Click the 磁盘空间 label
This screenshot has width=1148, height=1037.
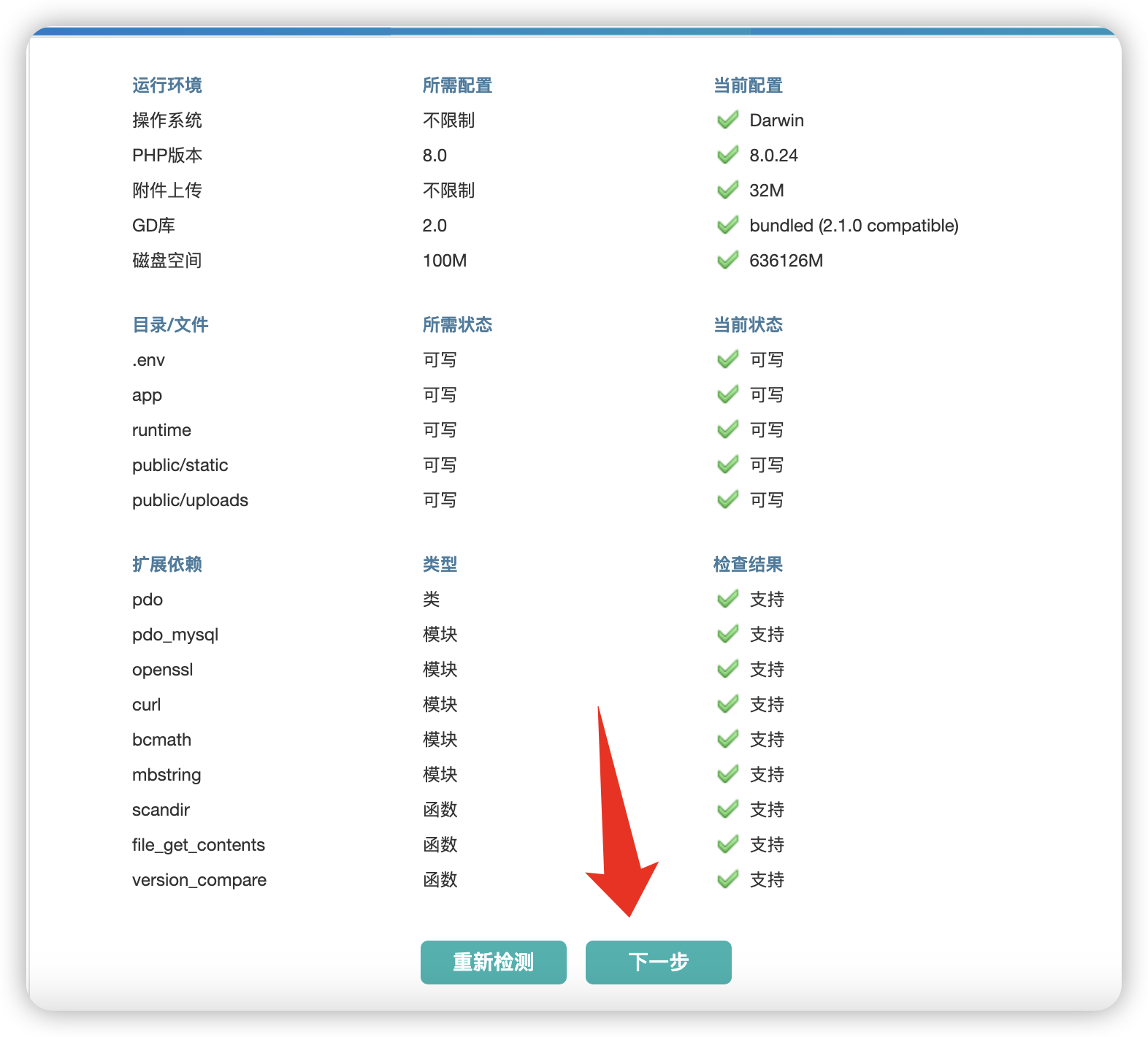pos(167,261)
